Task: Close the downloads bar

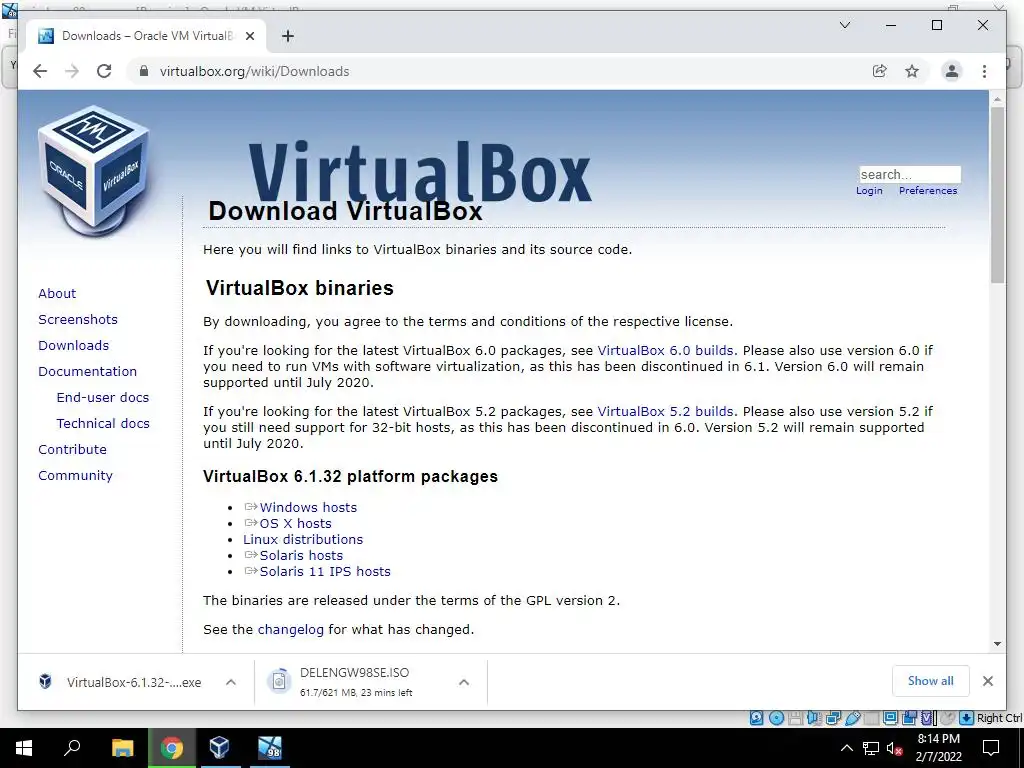Action: point(987,681)
